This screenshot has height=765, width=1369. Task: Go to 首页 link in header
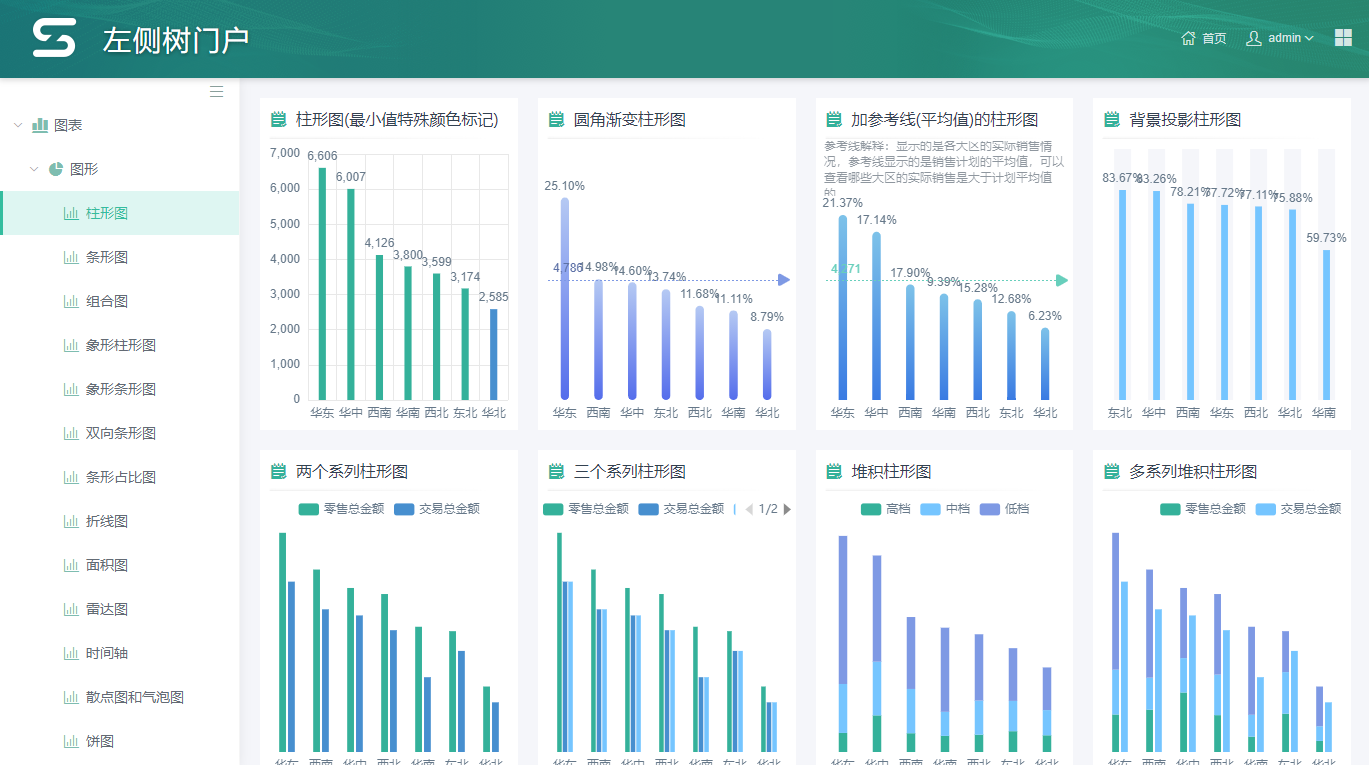[1214, 38]
